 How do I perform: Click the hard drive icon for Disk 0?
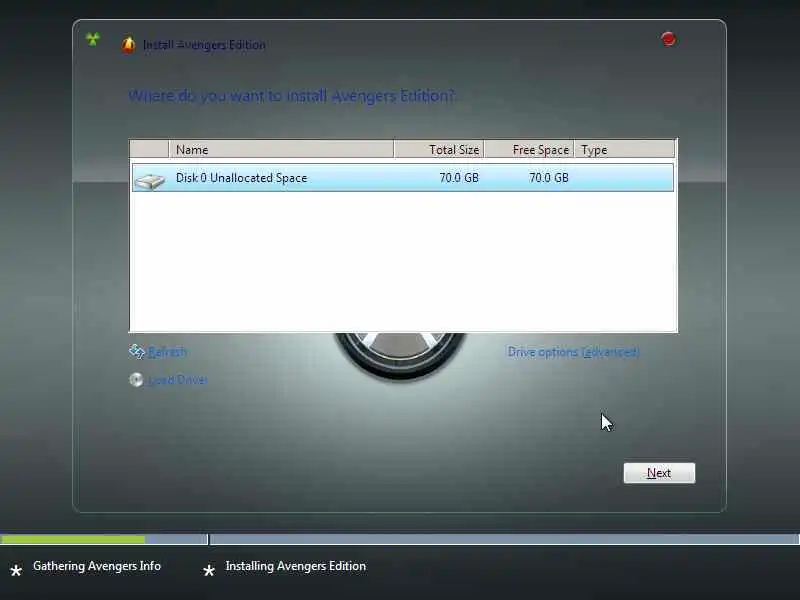[x=149, y=180]
